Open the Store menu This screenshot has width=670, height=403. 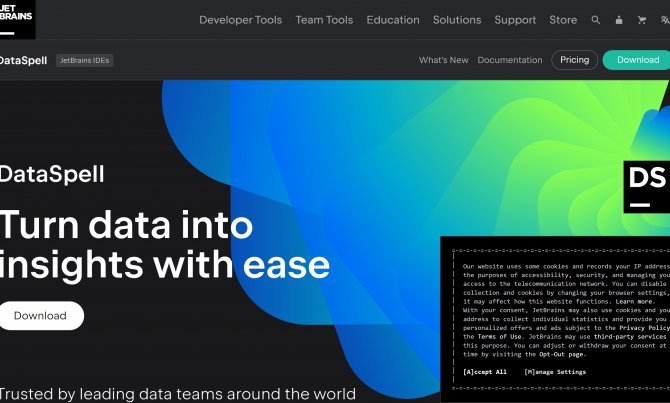563,20
